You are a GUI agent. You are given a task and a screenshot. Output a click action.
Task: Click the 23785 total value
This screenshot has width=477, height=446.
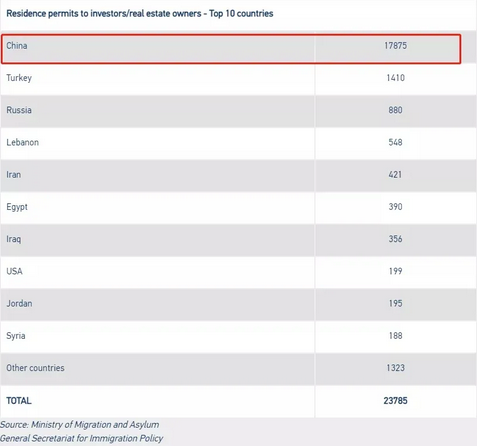click(395, 400)
